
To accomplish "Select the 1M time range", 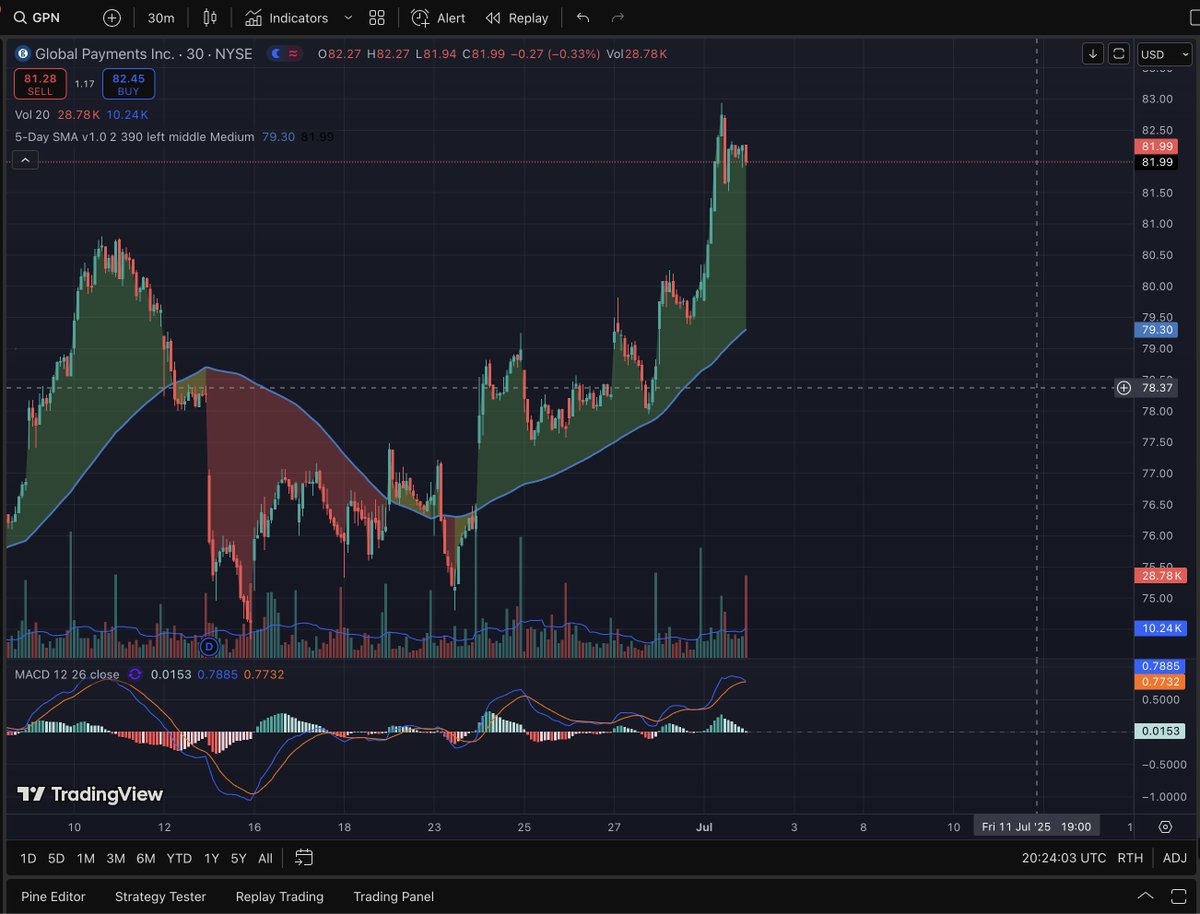I will [x=86, y=858].
